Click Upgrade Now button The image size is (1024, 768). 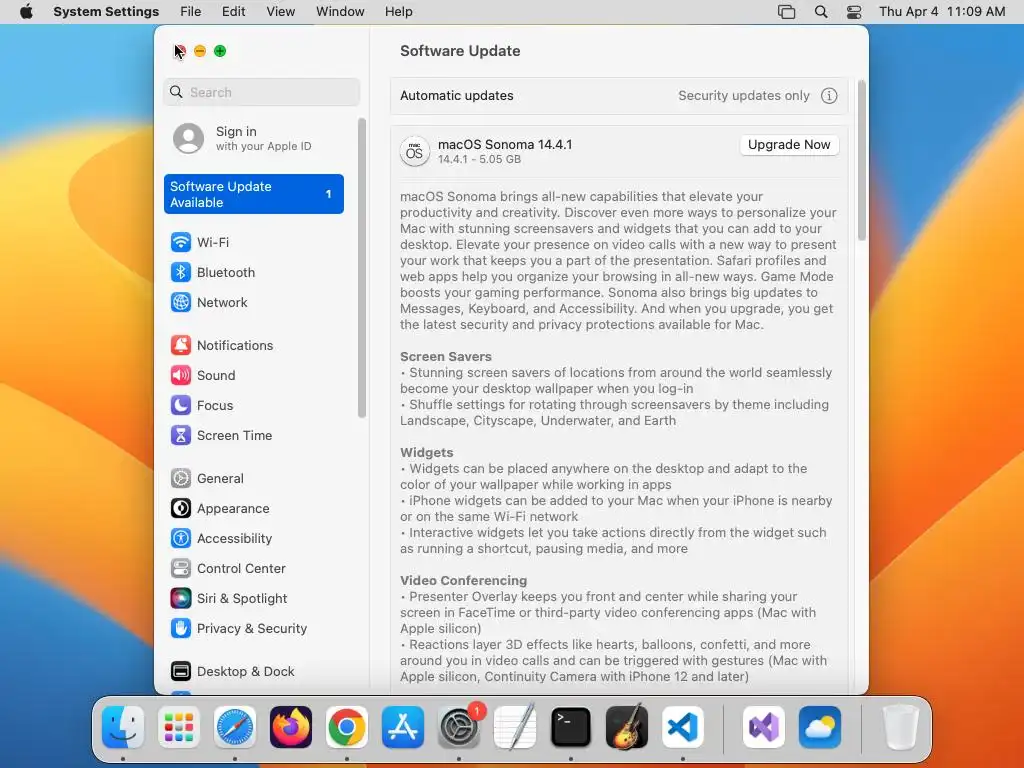(789, 145)
